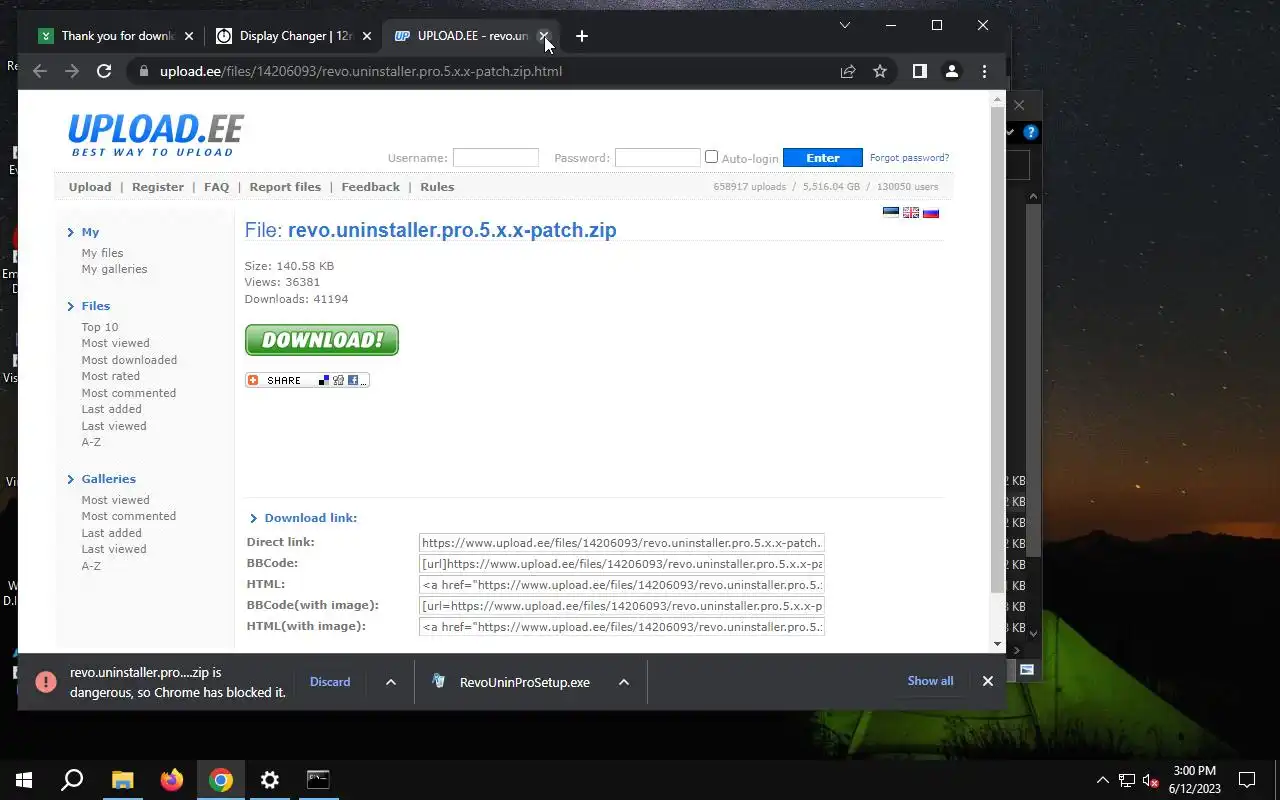Open the Rules menu item
The width and height of the screenshot is (1280, 800).
437,187
